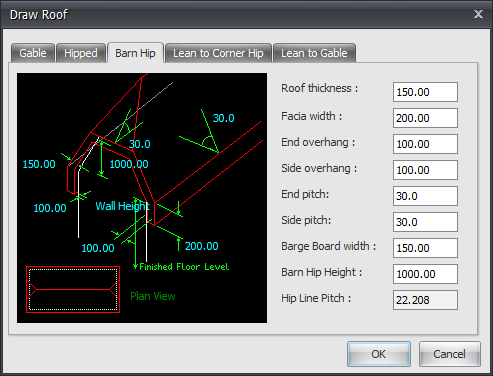Open the Lean to Corner Hip tab
This screenshot has width=493, height=376.
coord(218,53)
